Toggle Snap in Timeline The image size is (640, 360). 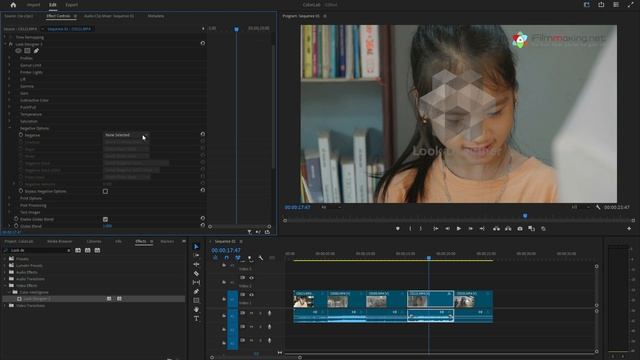pos(227,258)
